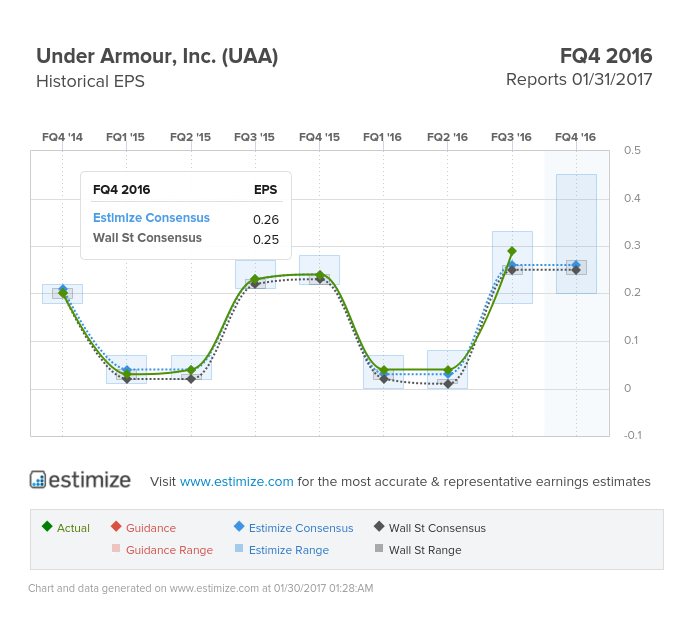This screenshot has width=685, height=620.
Task: Click the 0.5 y-axis value
Action: tap(632, 150)
